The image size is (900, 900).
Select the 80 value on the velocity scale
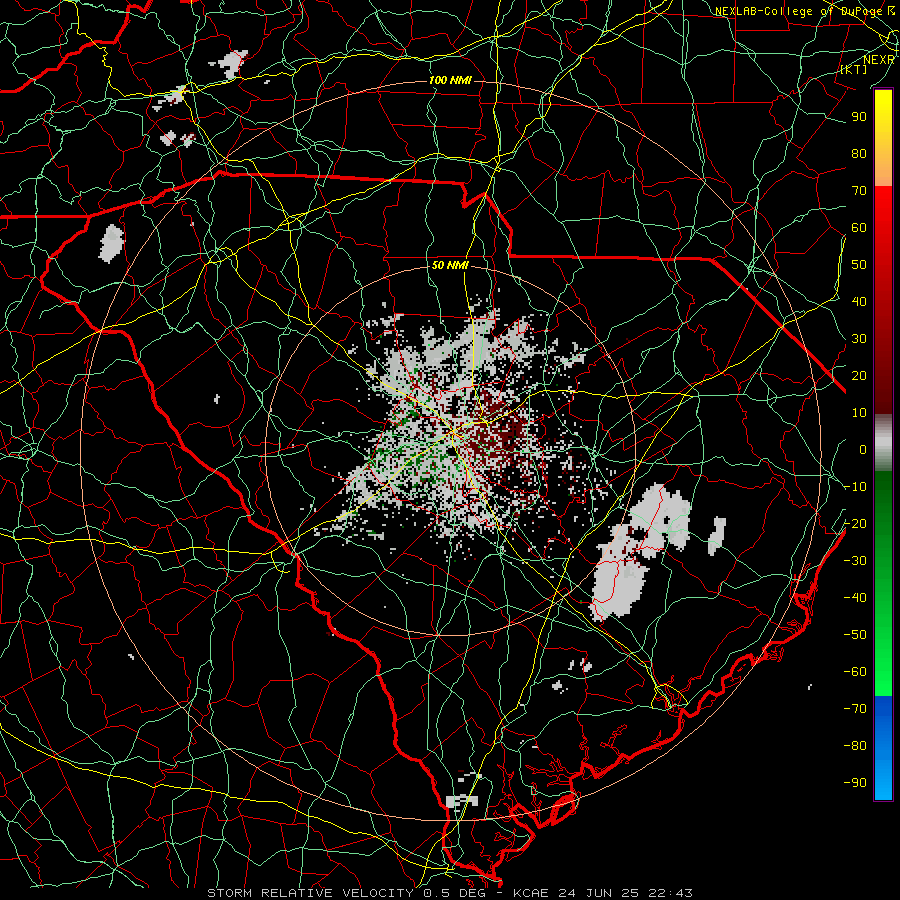click(859, 153)
